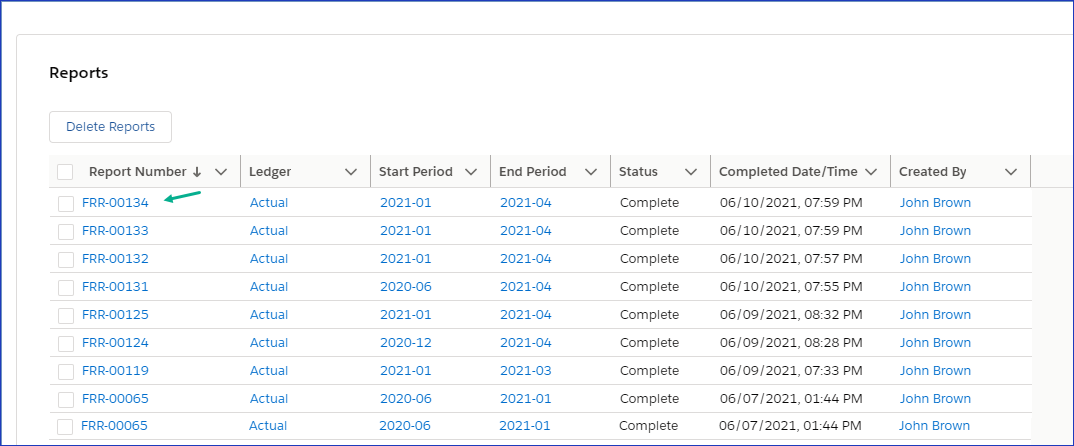Open report FRR-00133 link
This screenshot has height=446, width=1074.
point(115,231)
